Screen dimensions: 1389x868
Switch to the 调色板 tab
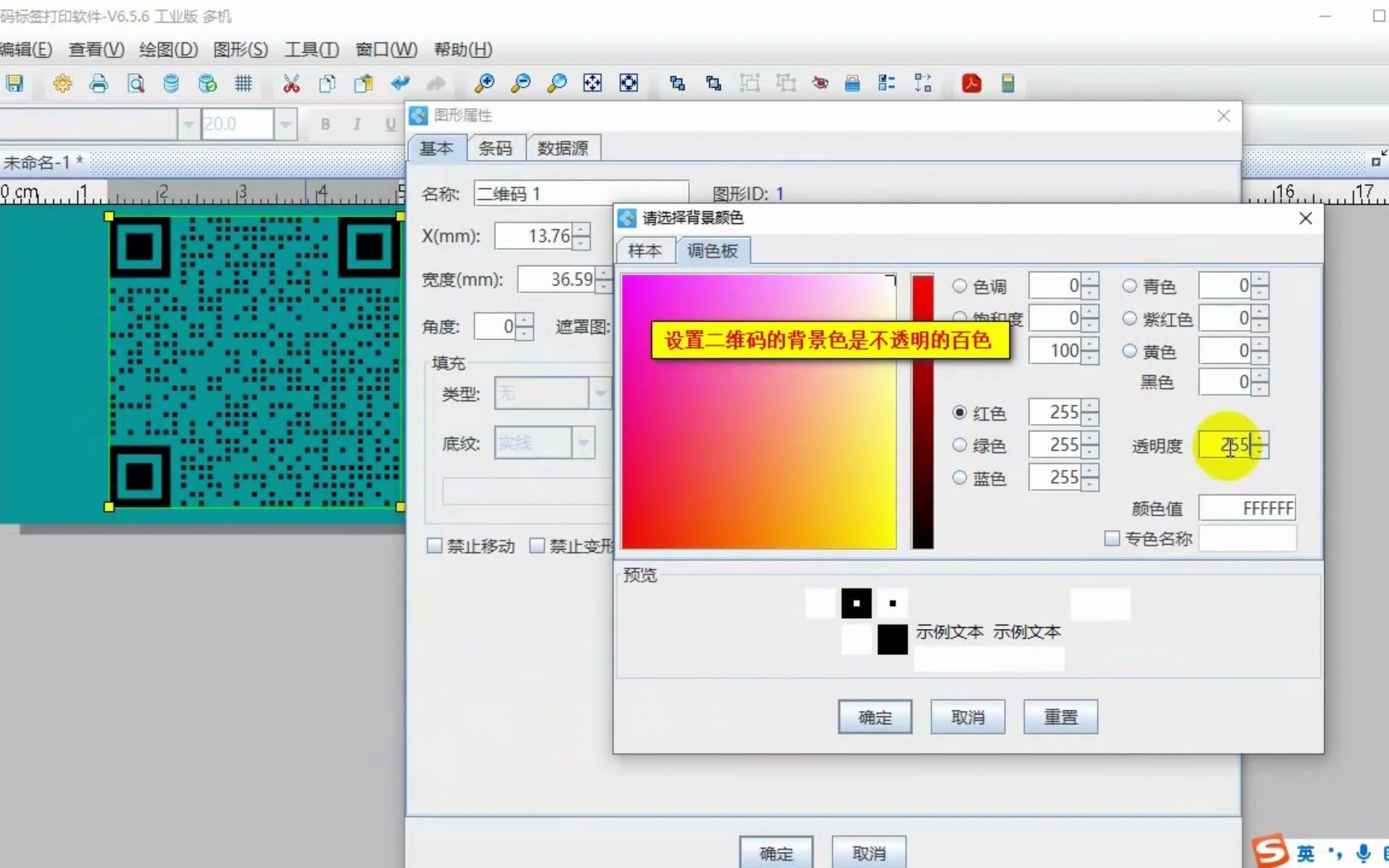pos(712,251)
